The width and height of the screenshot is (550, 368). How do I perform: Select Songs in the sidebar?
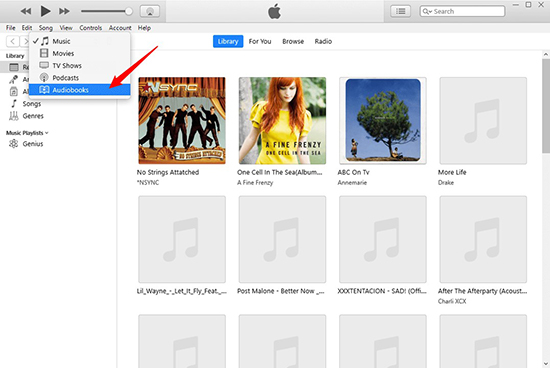pos(32,104)
